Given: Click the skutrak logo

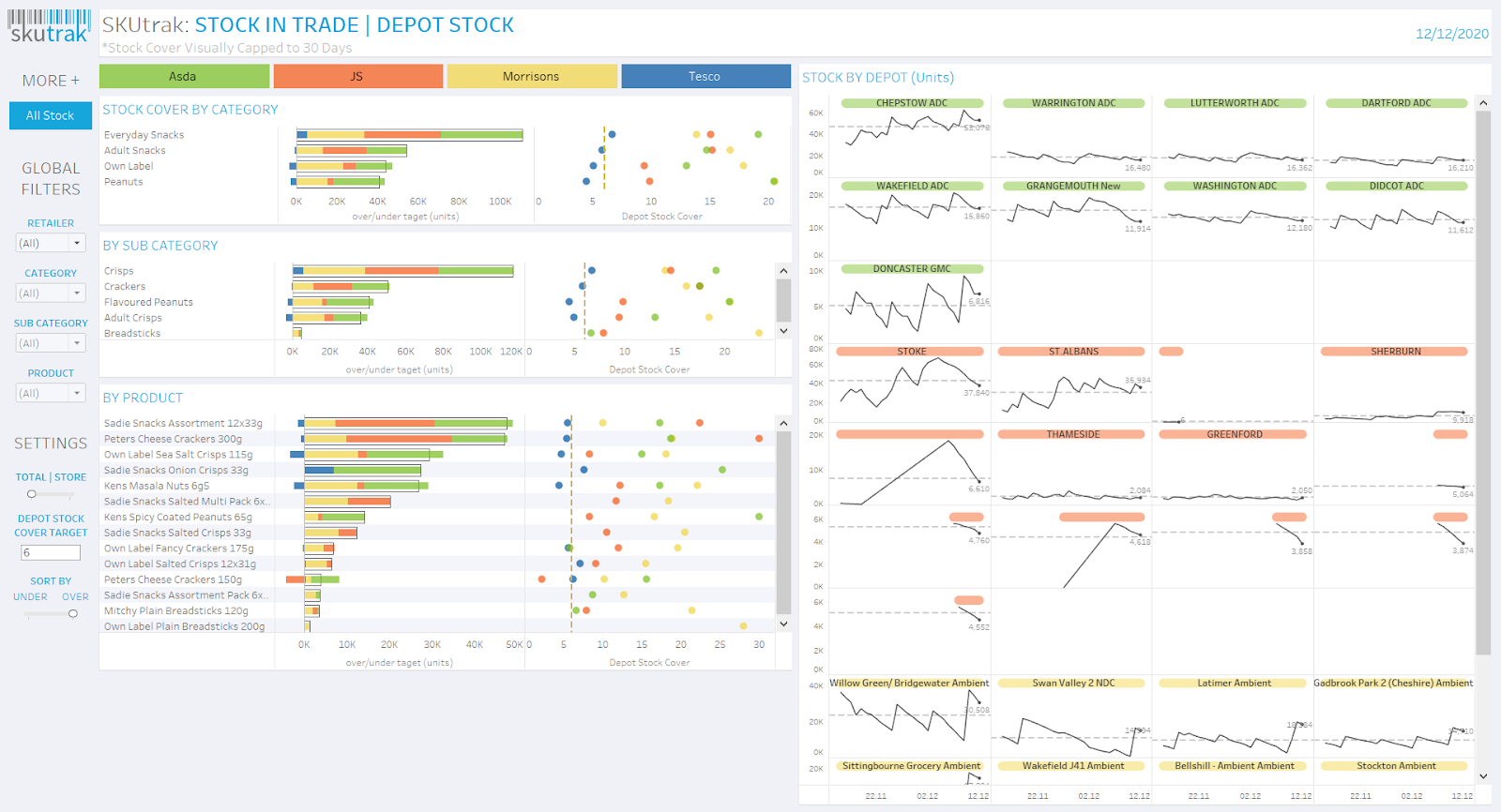Looking at the screenshot, I should click(x=50, y=26).
